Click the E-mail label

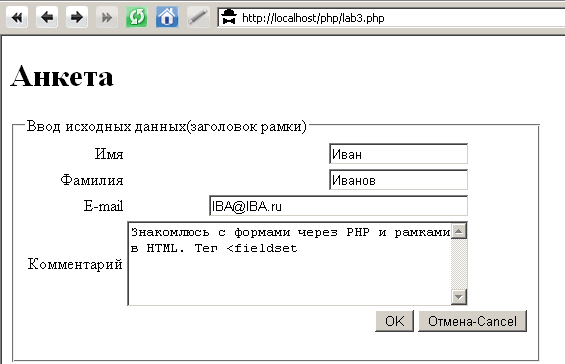pyautogui.click(x=103, y=206)
